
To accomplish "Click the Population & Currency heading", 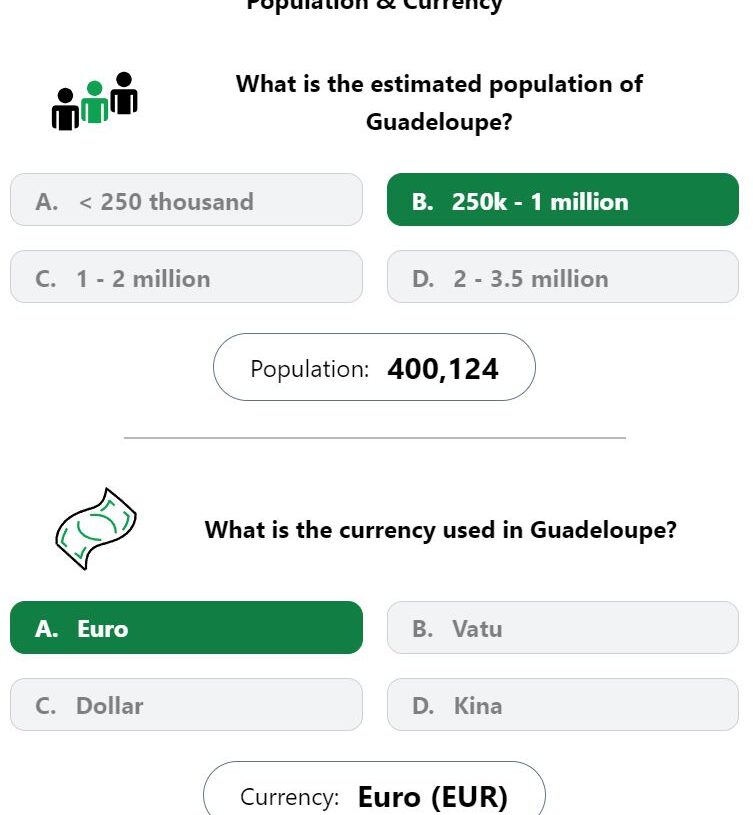I will click(374, 5).
